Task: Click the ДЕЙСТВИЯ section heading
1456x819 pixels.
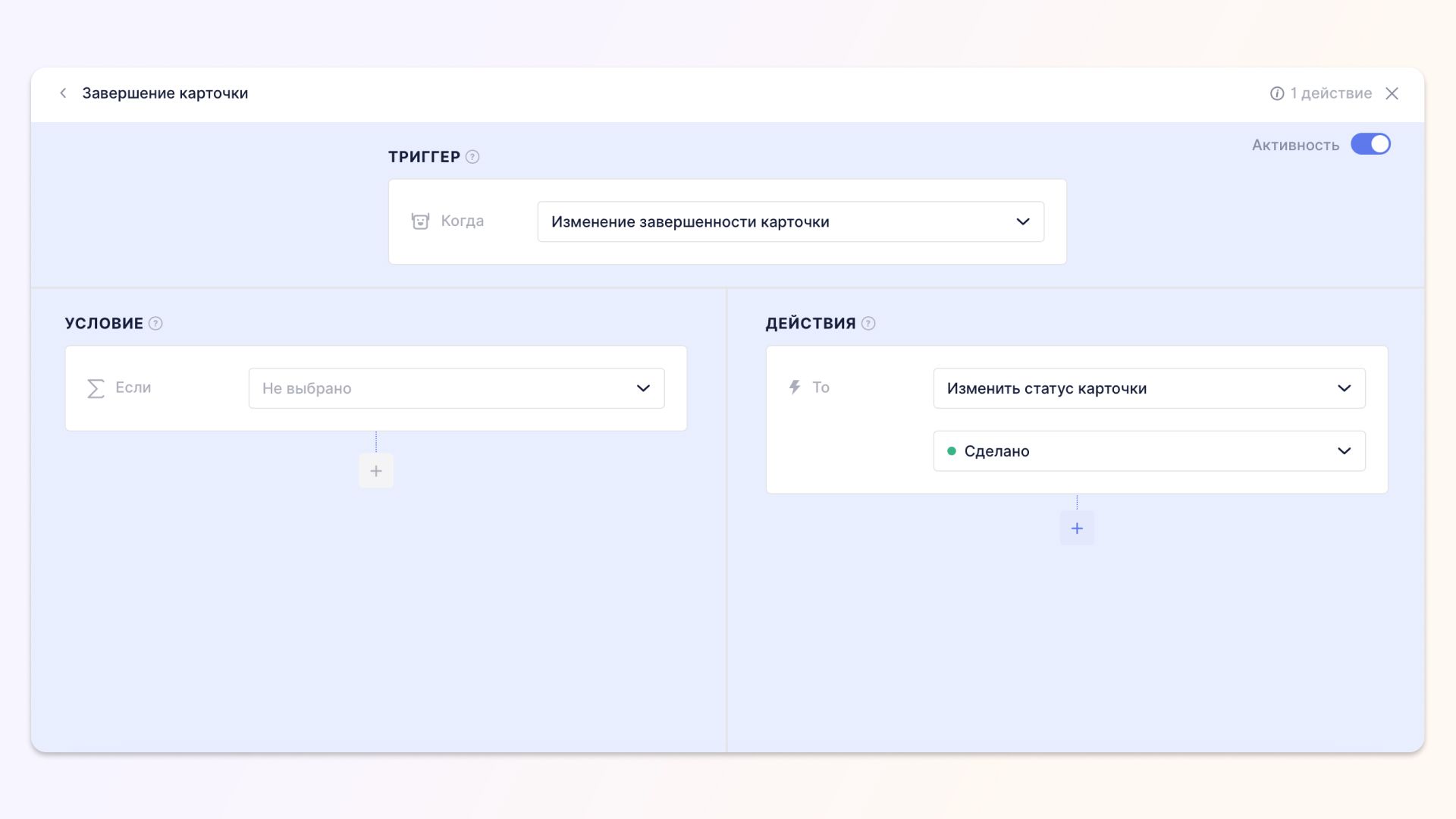Action: tap(811, 324)
